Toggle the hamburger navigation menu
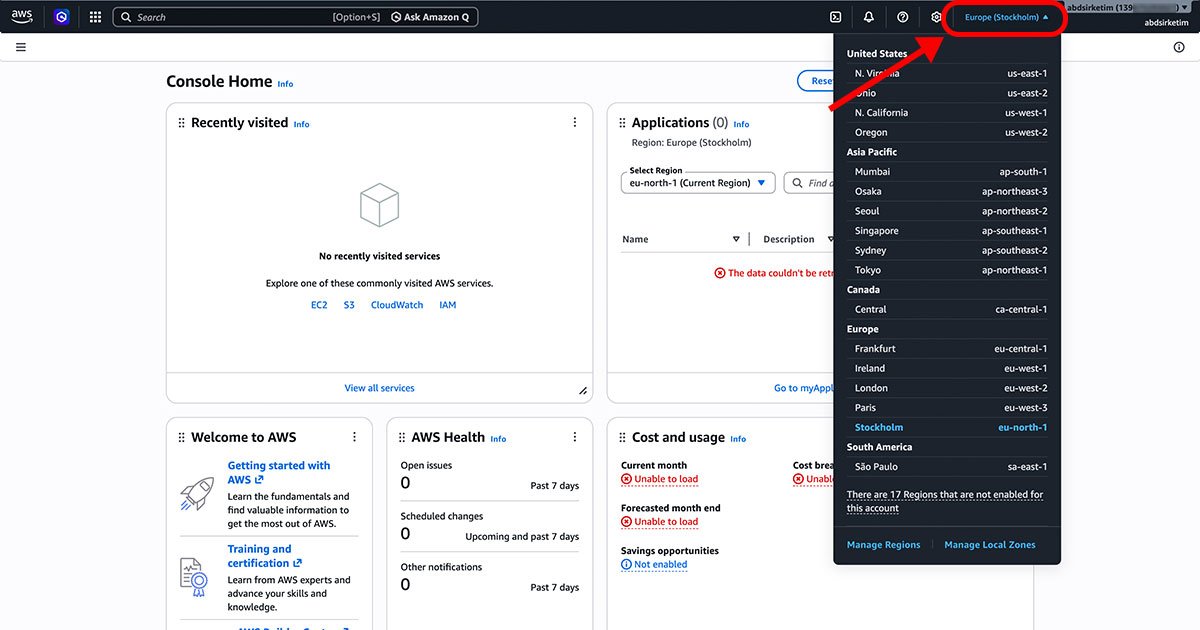The width and height of the screenshot is (1200, 630). (x=21, y=47)
